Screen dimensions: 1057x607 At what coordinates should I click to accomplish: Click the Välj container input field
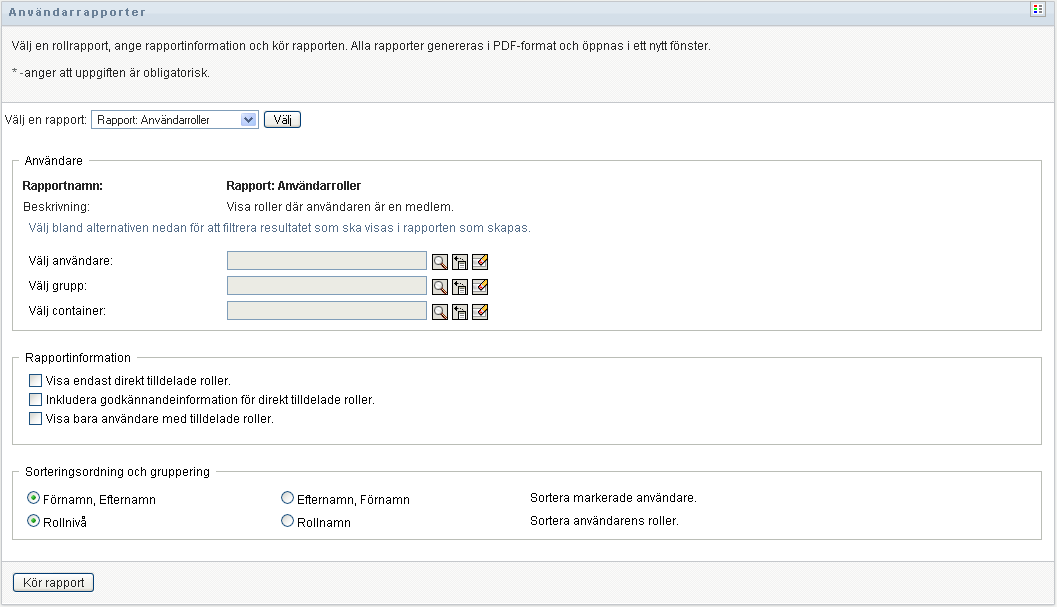click(x=327, y=311)
